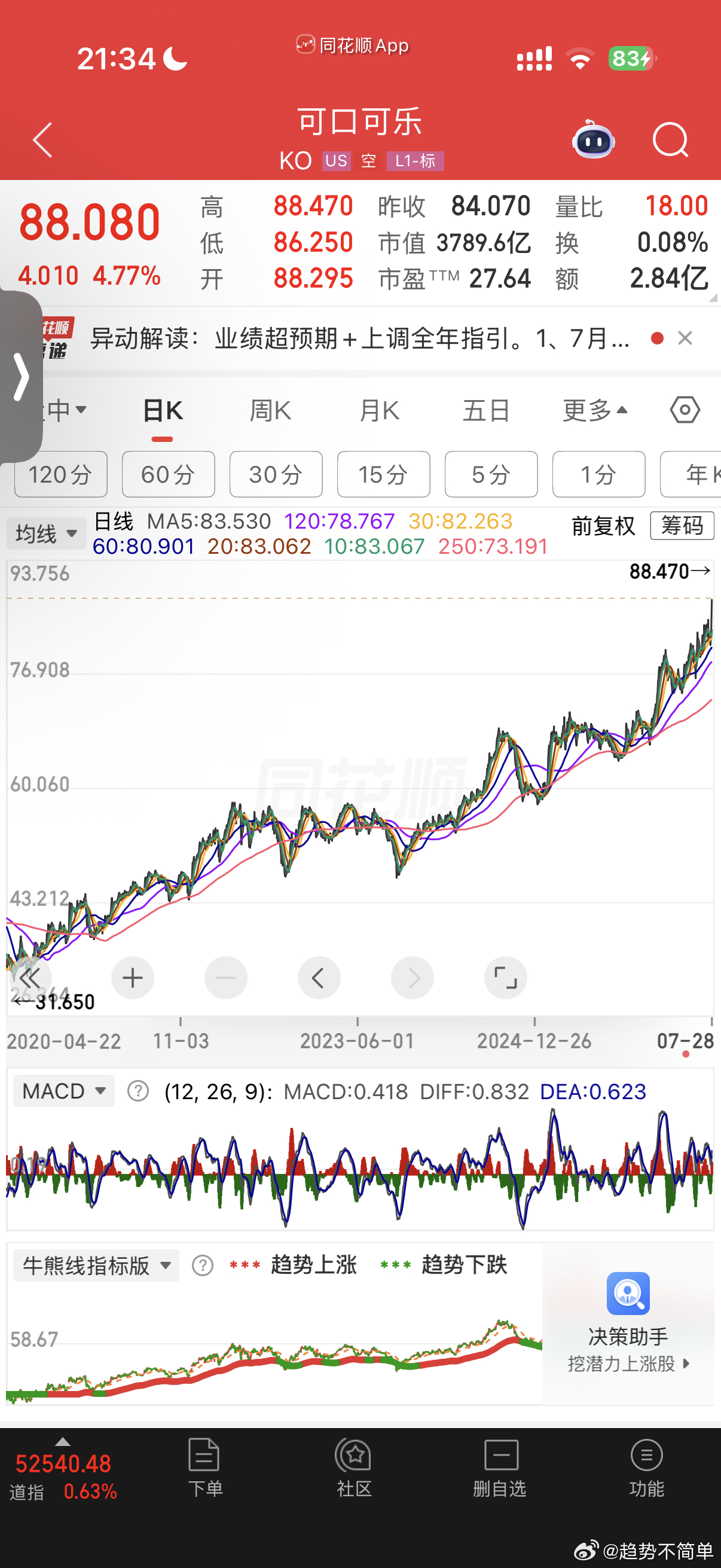The width and height of the screenshot is (721, 1568).
Task: Zoom out chart with minus button
Action: tap(226, 978)
